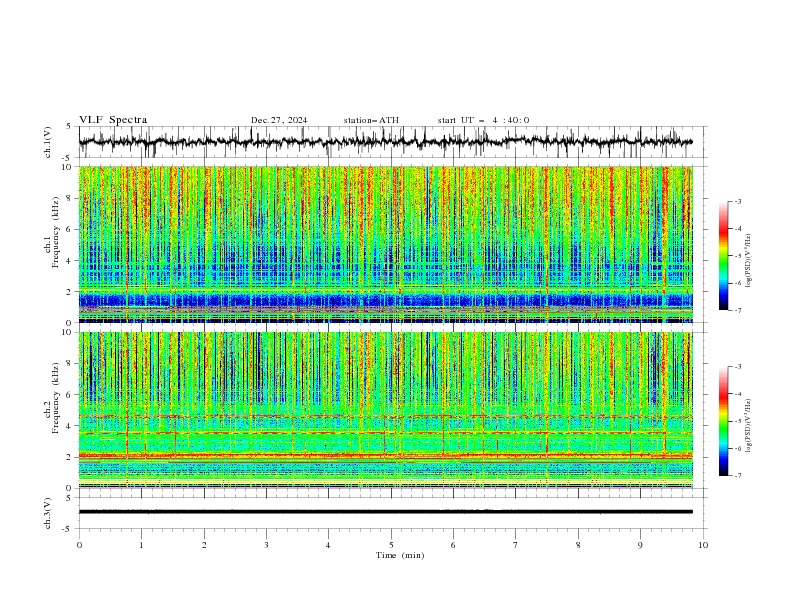
Task: Click the ch.3 flat black trace
Action: [x=386, y=512]
